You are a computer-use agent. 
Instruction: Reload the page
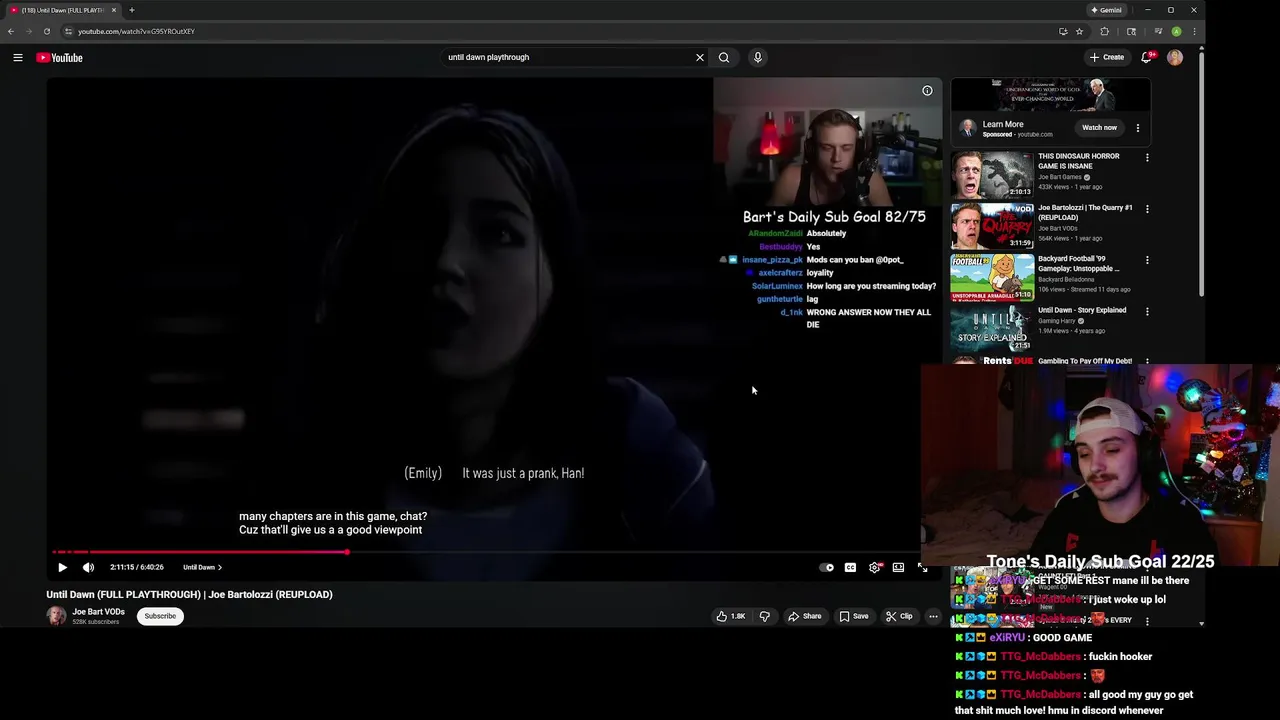pos(46,31)
